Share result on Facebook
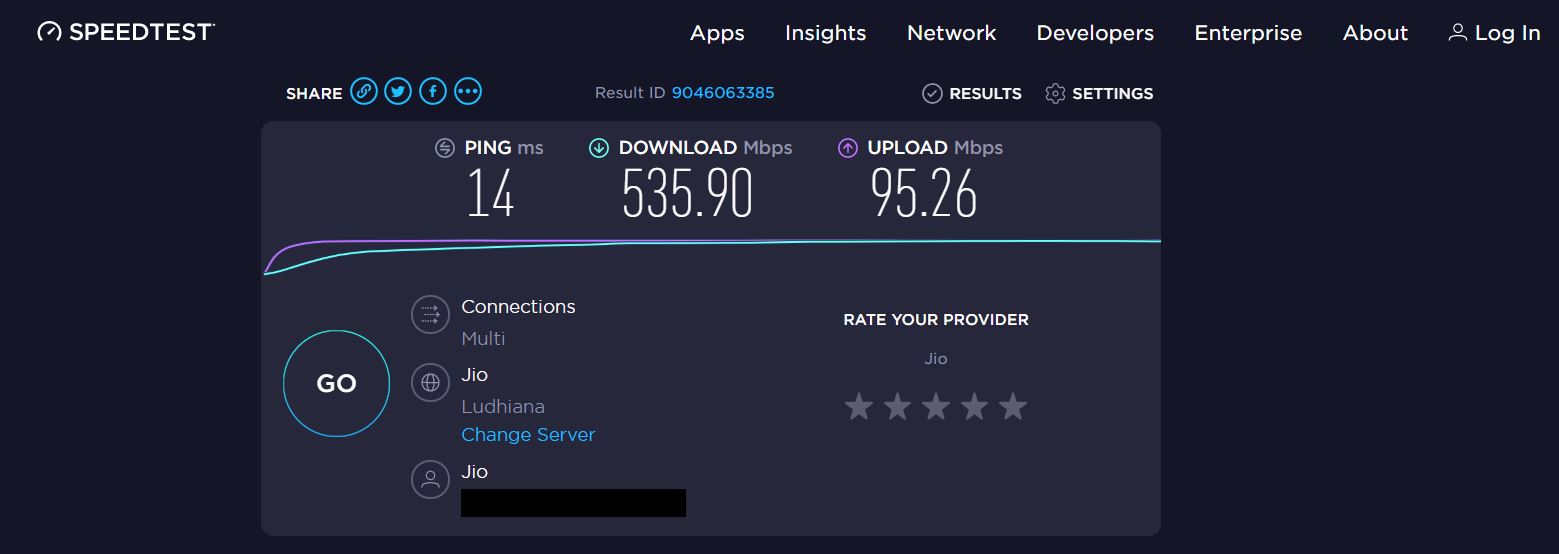 click(433, 93)
